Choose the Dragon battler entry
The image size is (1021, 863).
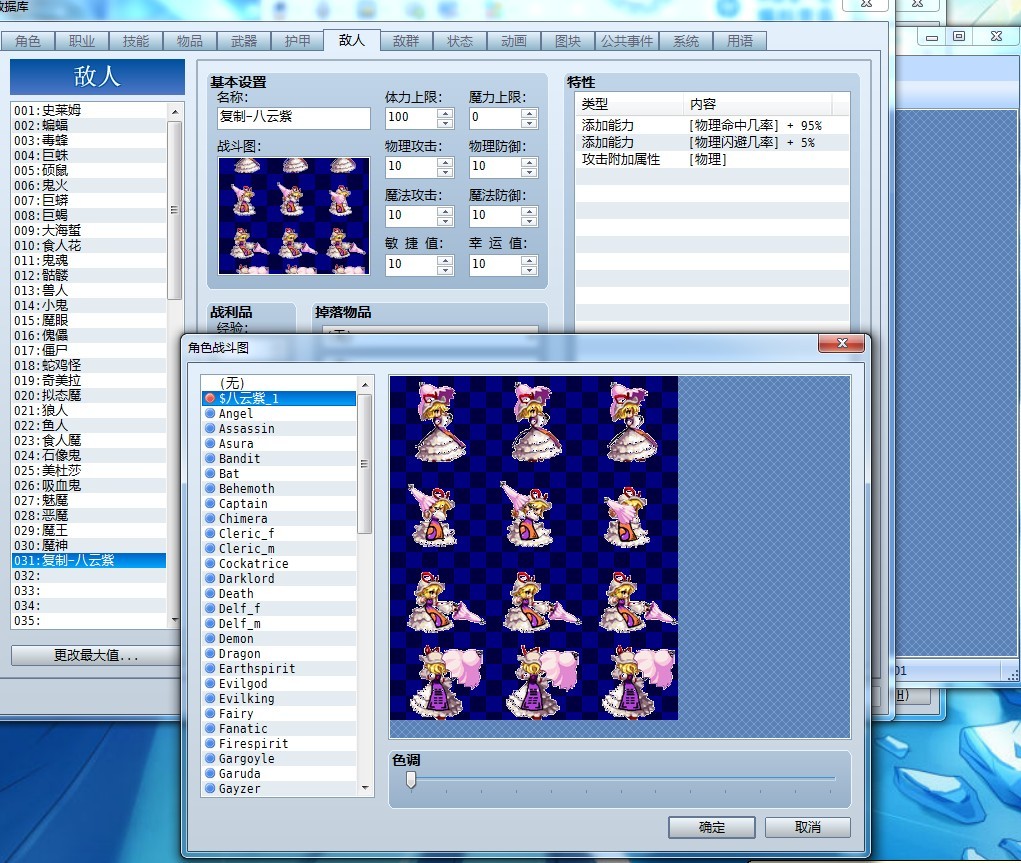pos(279,653)
